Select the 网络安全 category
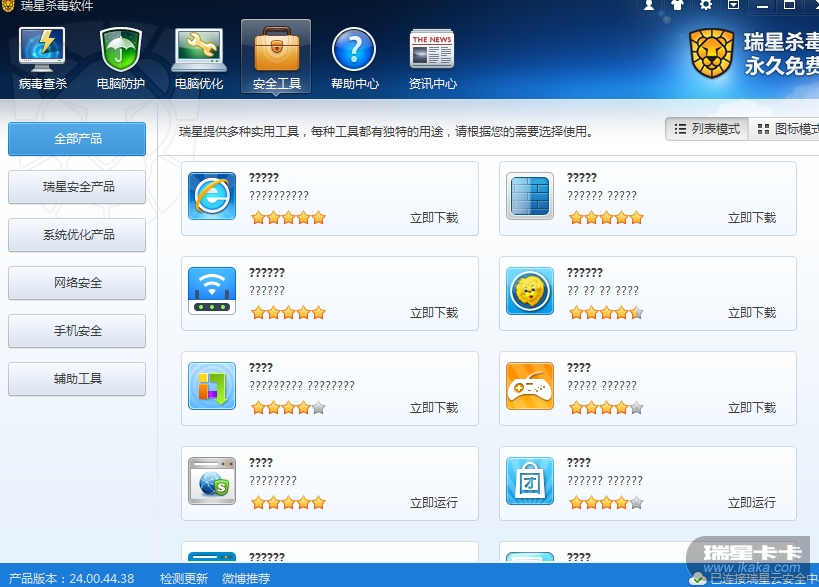The width and height of the screenshot is (819, 587). pos(77,283)
